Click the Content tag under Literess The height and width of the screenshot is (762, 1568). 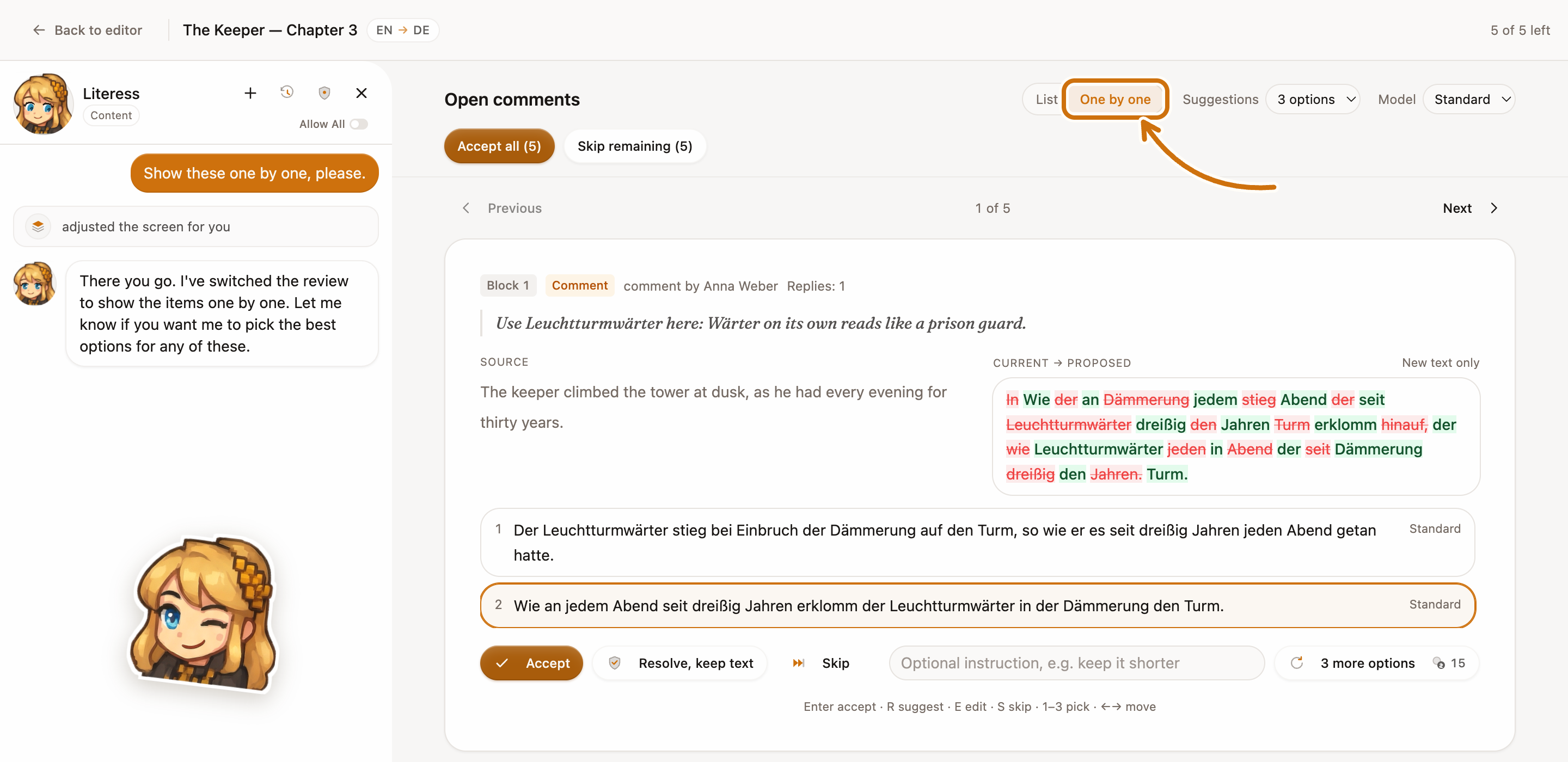tap(111, 115)
